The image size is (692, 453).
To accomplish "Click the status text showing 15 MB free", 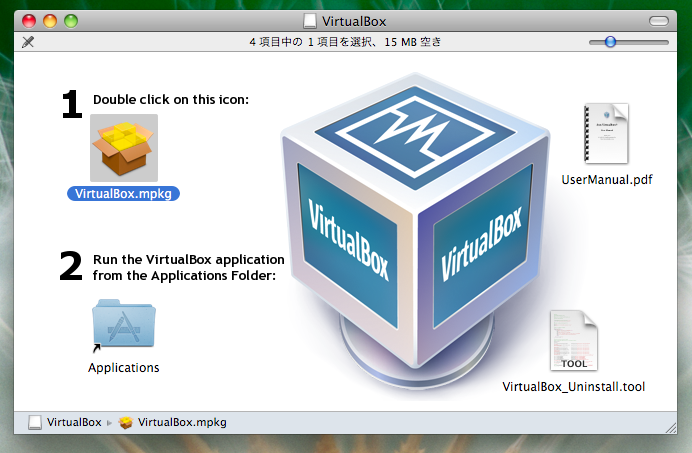I will [345, 42].
